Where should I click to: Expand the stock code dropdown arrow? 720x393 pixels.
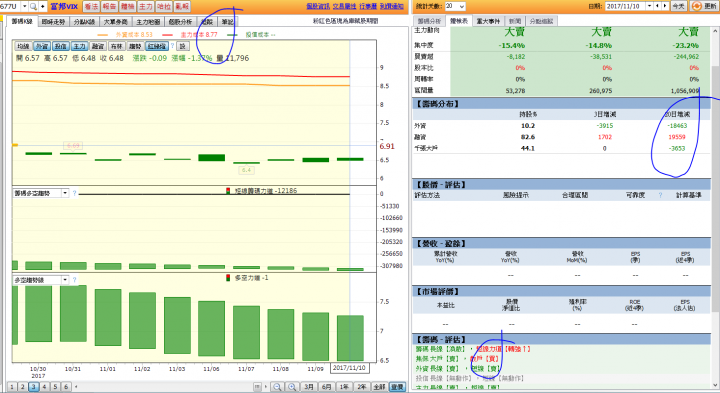coord(24,6)
